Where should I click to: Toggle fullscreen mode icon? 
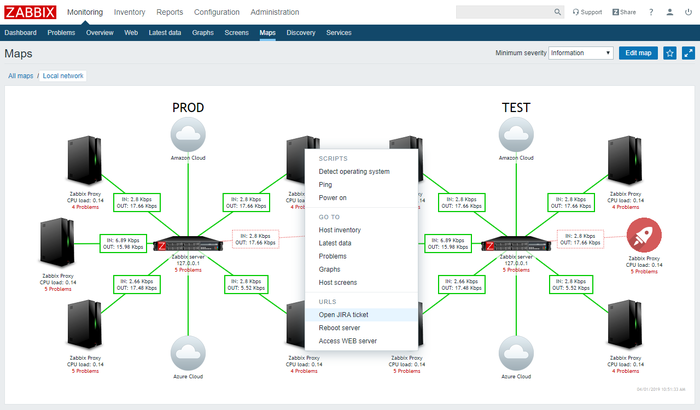point(688,53)
